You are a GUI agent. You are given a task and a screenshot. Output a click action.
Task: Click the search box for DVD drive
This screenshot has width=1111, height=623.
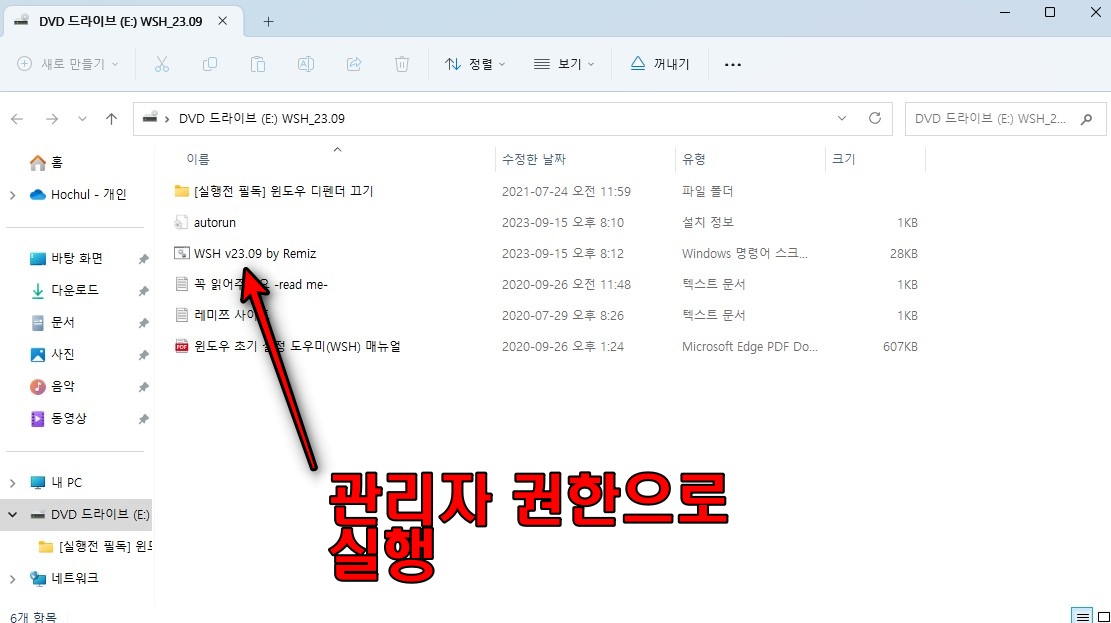(x=1005, y=119)
